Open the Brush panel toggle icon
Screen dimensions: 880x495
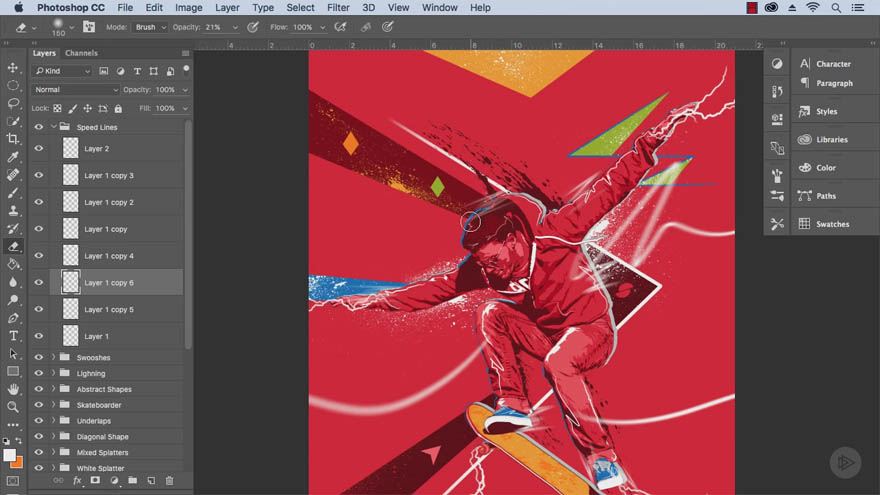click(89, 27)
